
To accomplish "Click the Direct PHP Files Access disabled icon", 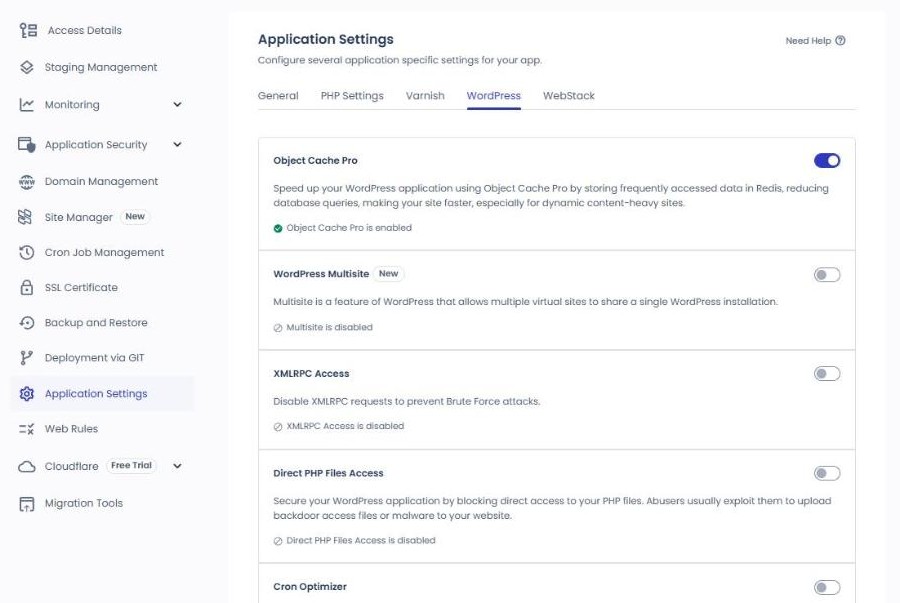I will click(x=278, y=541).
